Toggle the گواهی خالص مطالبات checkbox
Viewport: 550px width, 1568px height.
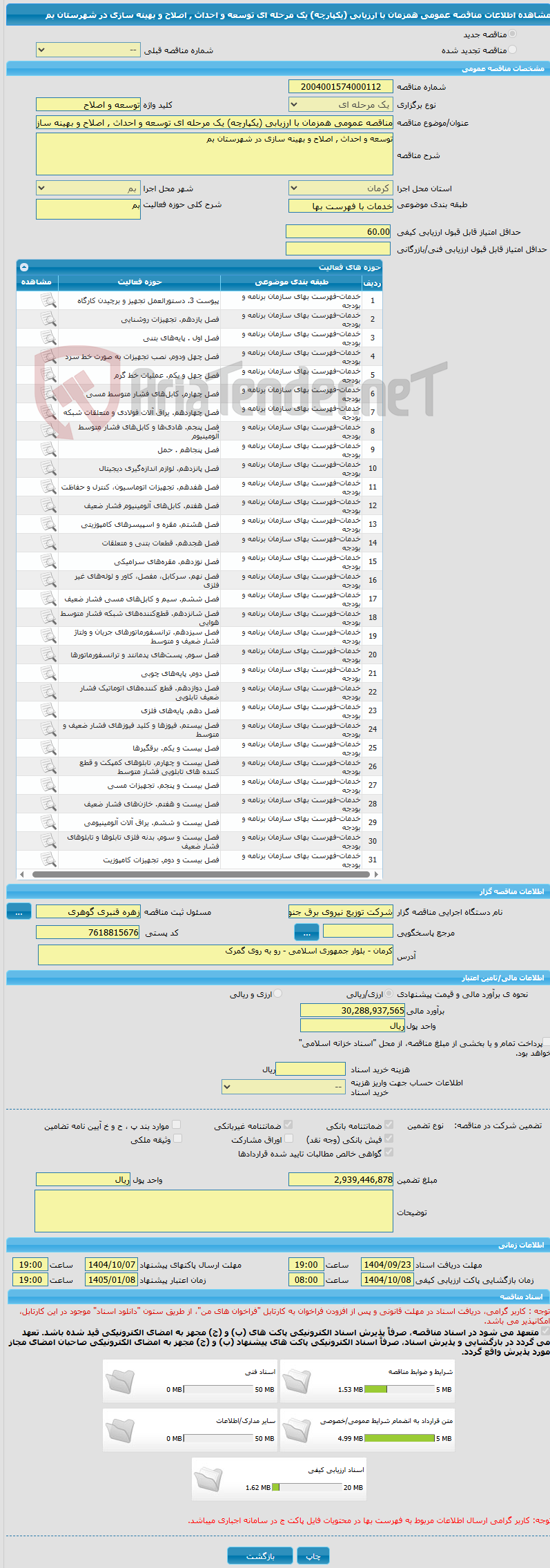pos(389,1152)
